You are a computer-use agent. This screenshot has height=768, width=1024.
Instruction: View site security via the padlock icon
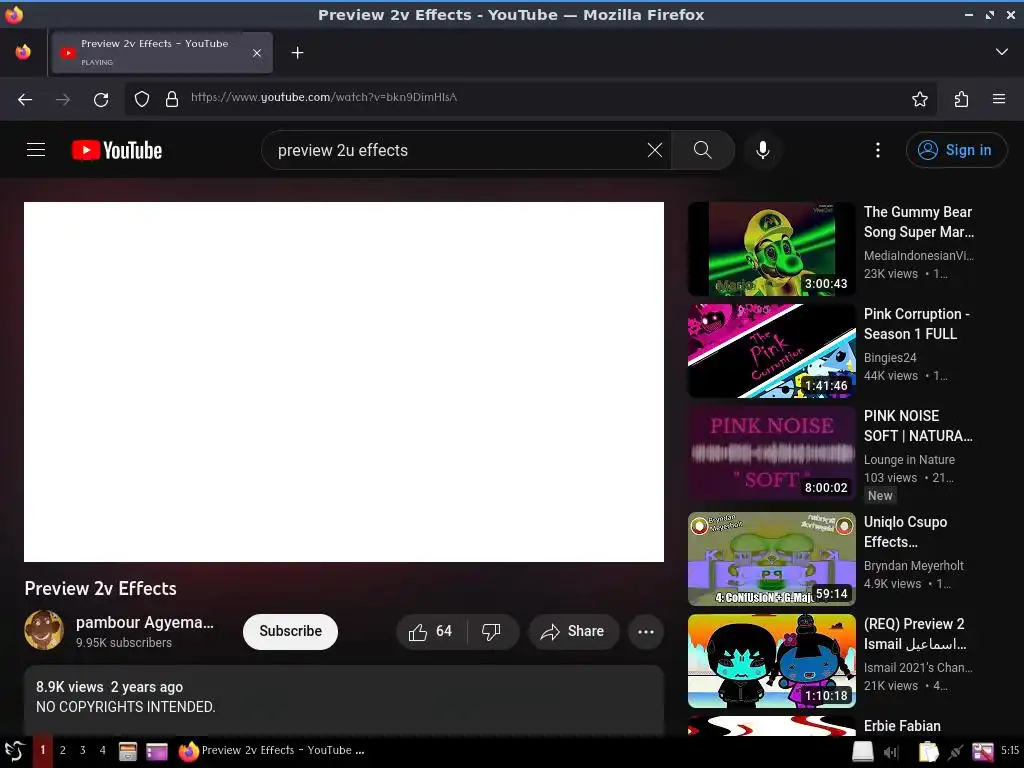click(172, 99)
